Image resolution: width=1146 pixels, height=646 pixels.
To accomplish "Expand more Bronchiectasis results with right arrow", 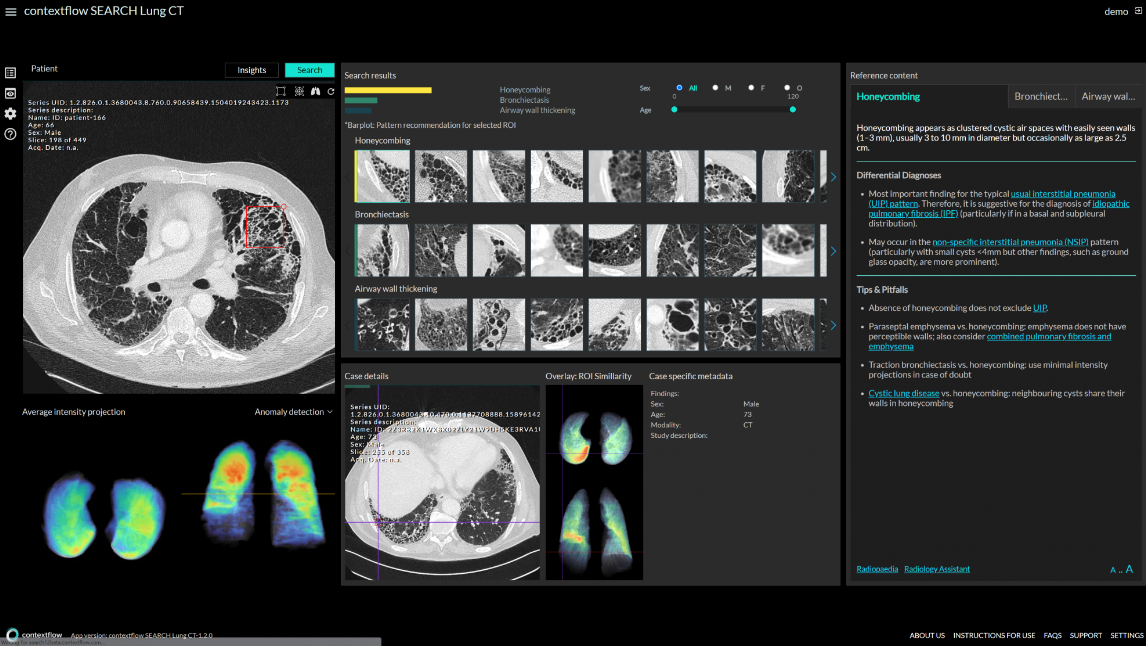I will click(x=833, y=251).
